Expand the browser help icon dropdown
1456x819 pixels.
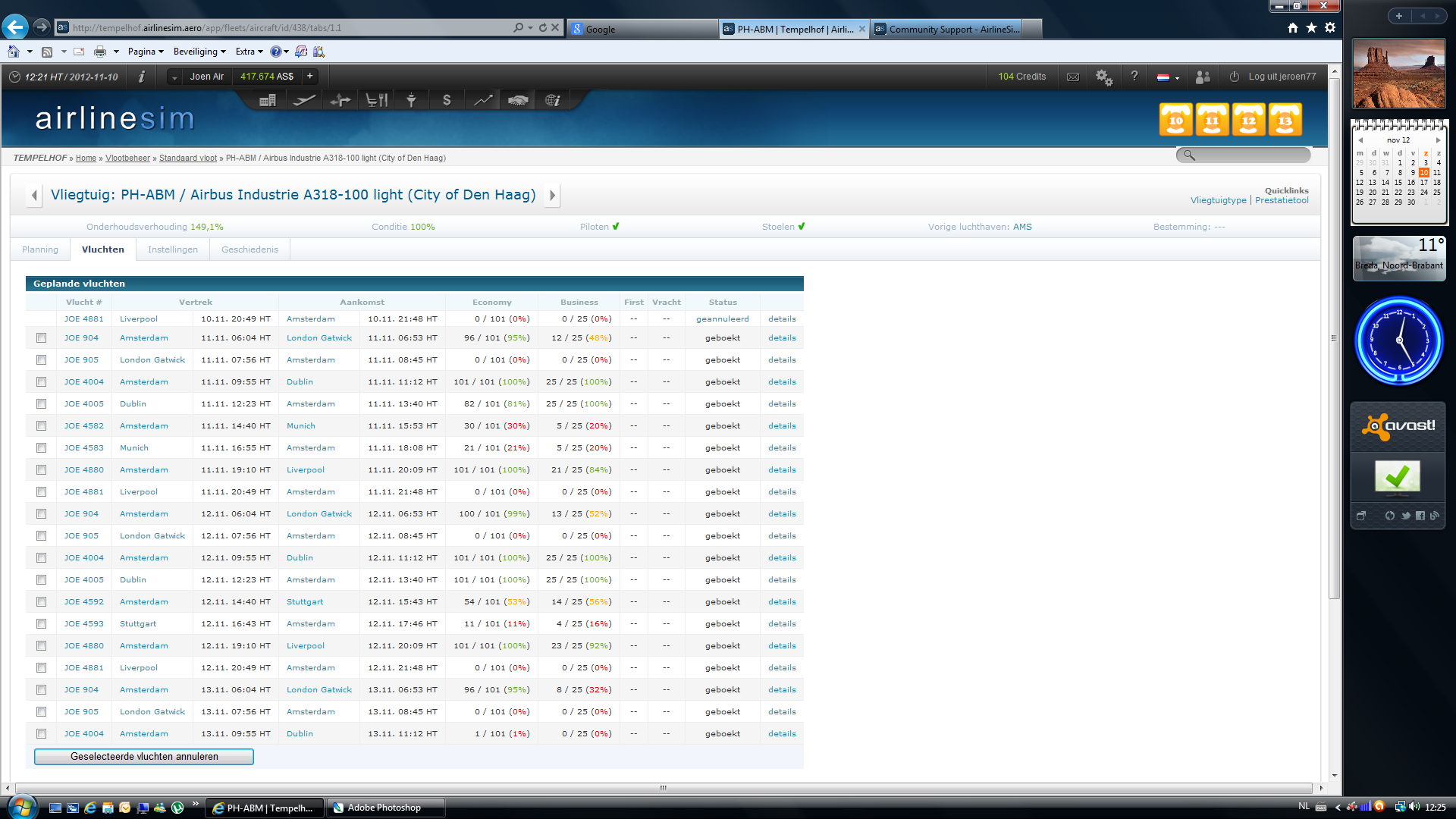286,52
